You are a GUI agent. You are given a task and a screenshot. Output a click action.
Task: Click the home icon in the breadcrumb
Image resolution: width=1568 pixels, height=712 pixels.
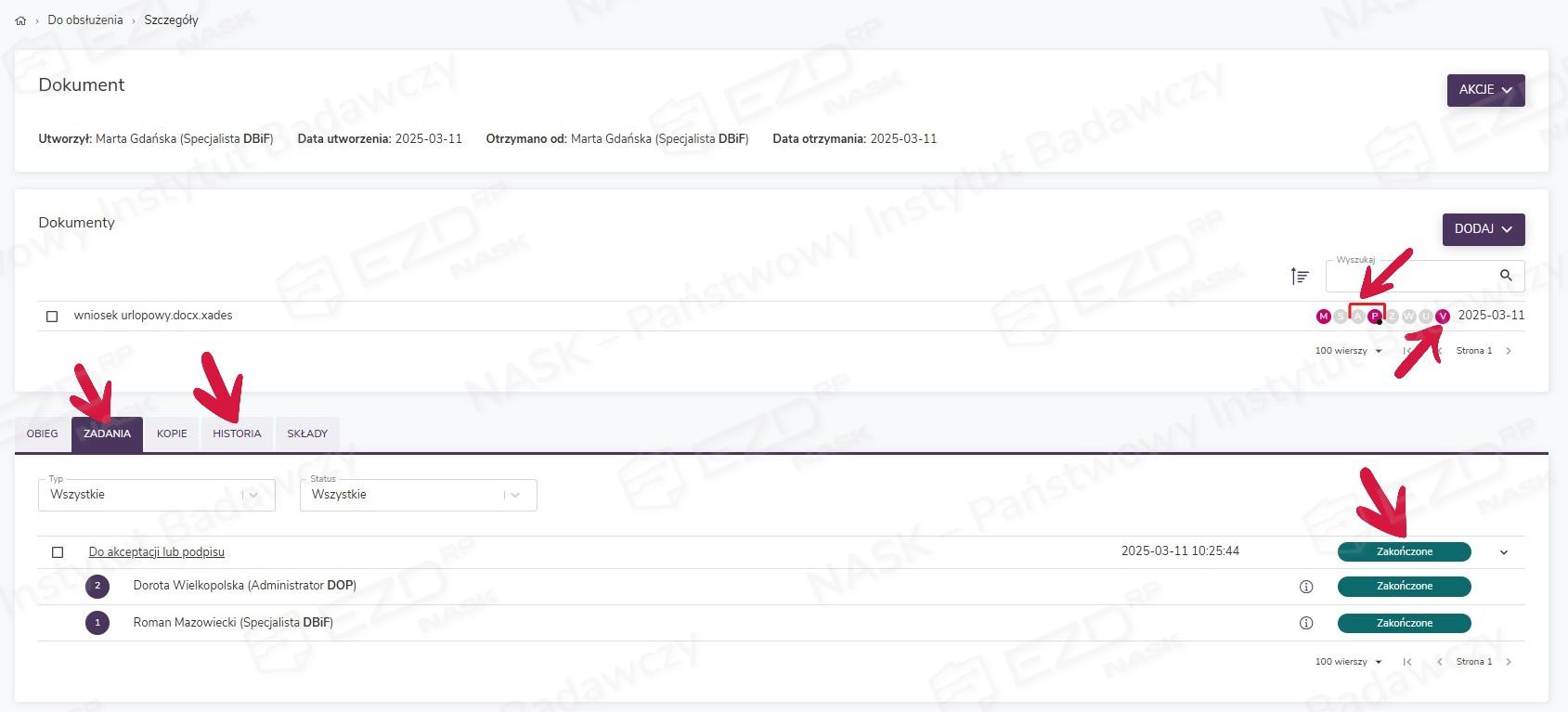(x=20, y=20)
